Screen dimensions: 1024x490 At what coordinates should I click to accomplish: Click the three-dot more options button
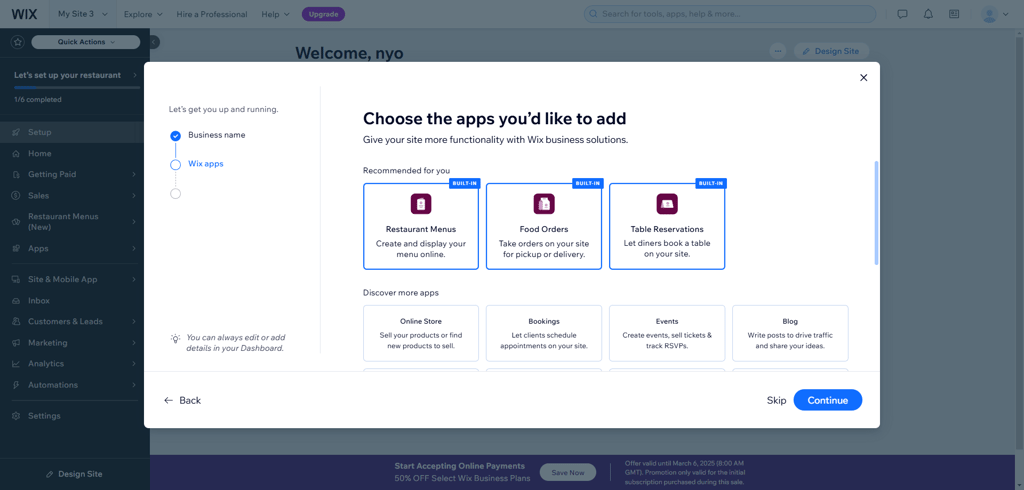pyautogui.click(x=777, y=51)
